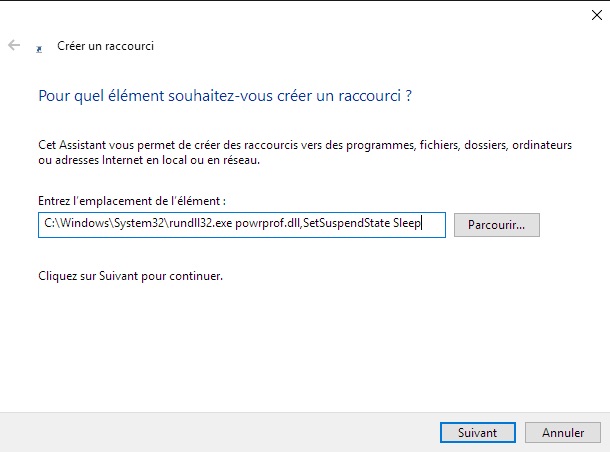The width and height of the screenshot is (610, 452).
Task: Cancel with the Annuler button
Action: pos(563,433)
